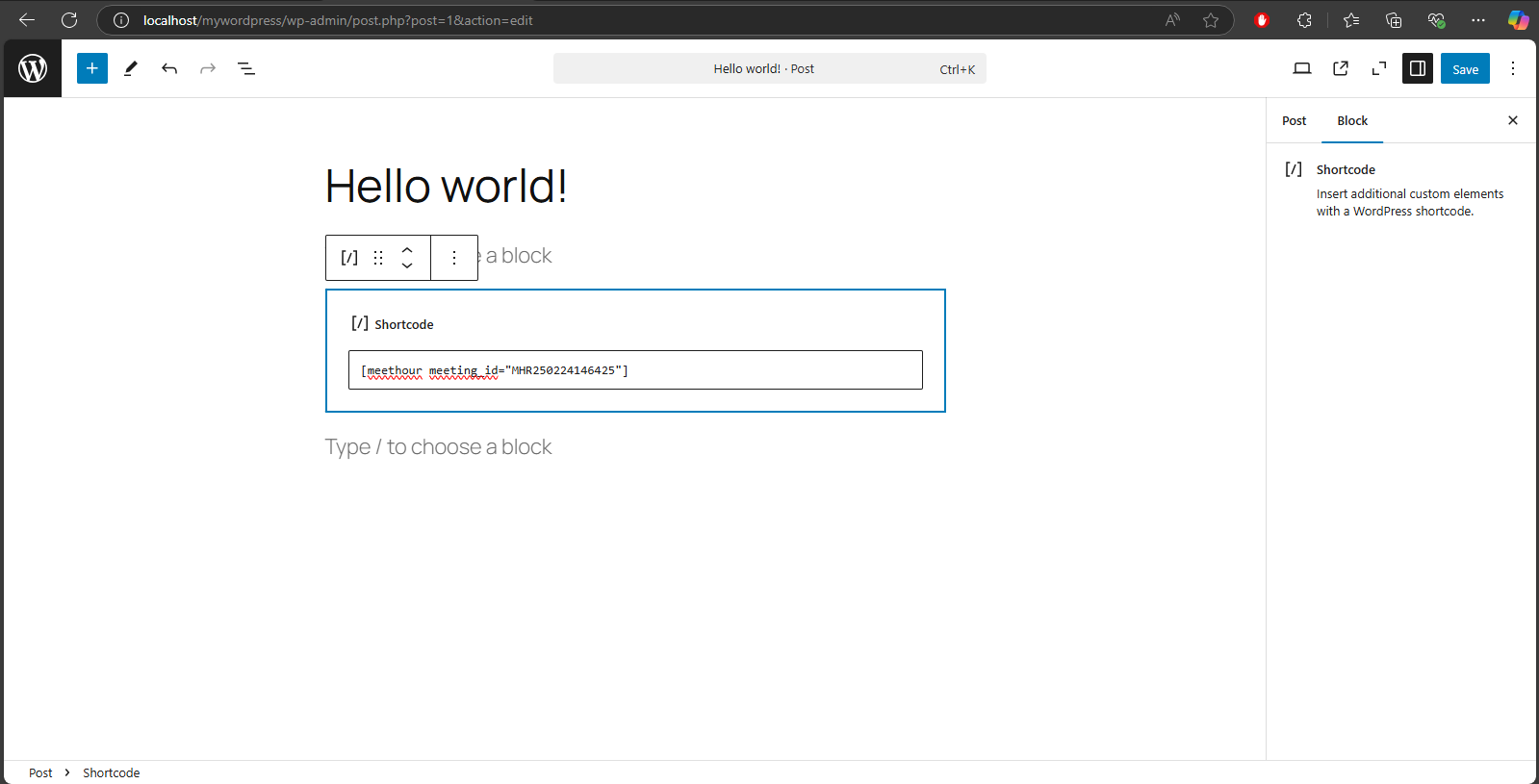Screen dimensions: 1539x784
Task: Click the browser address bar URL
Action: point(338,20)
